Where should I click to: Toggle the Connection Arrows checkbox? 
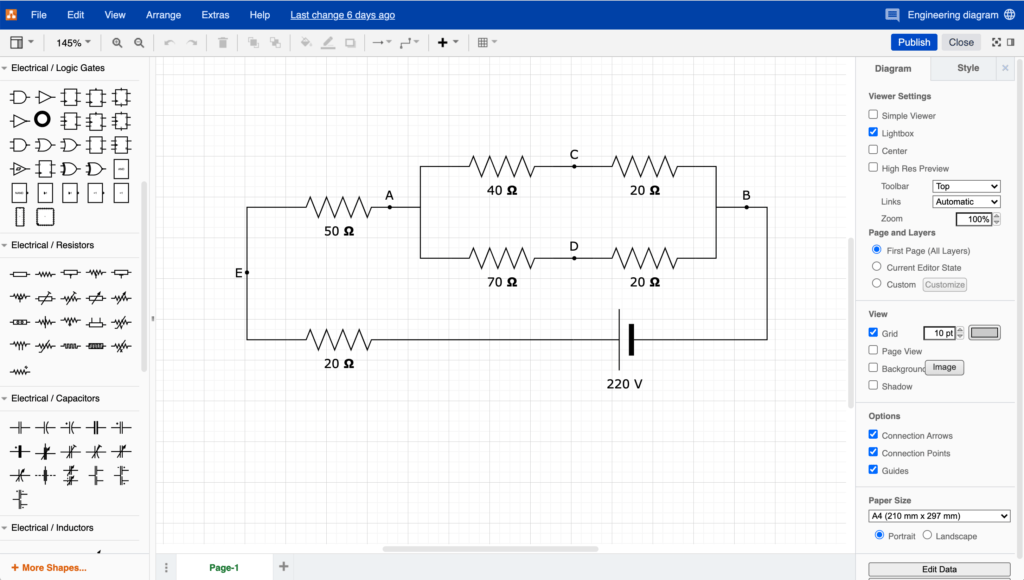pyautogui.click(x=873, y=434)
